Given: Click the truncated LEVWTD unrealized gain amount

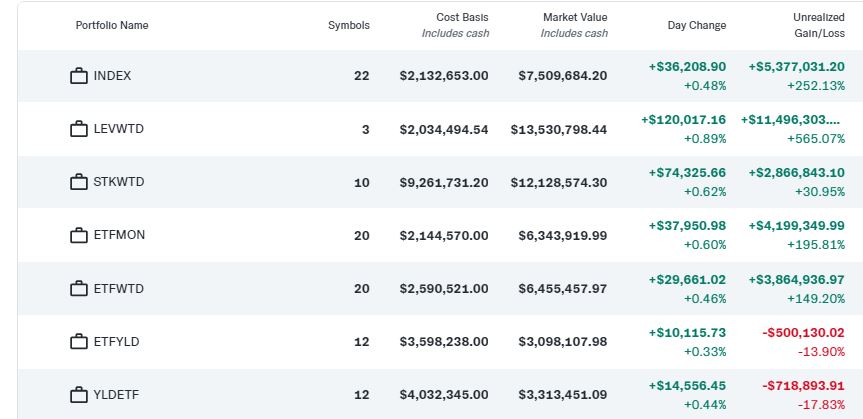Looking at the screenshot, I should 792,119.
